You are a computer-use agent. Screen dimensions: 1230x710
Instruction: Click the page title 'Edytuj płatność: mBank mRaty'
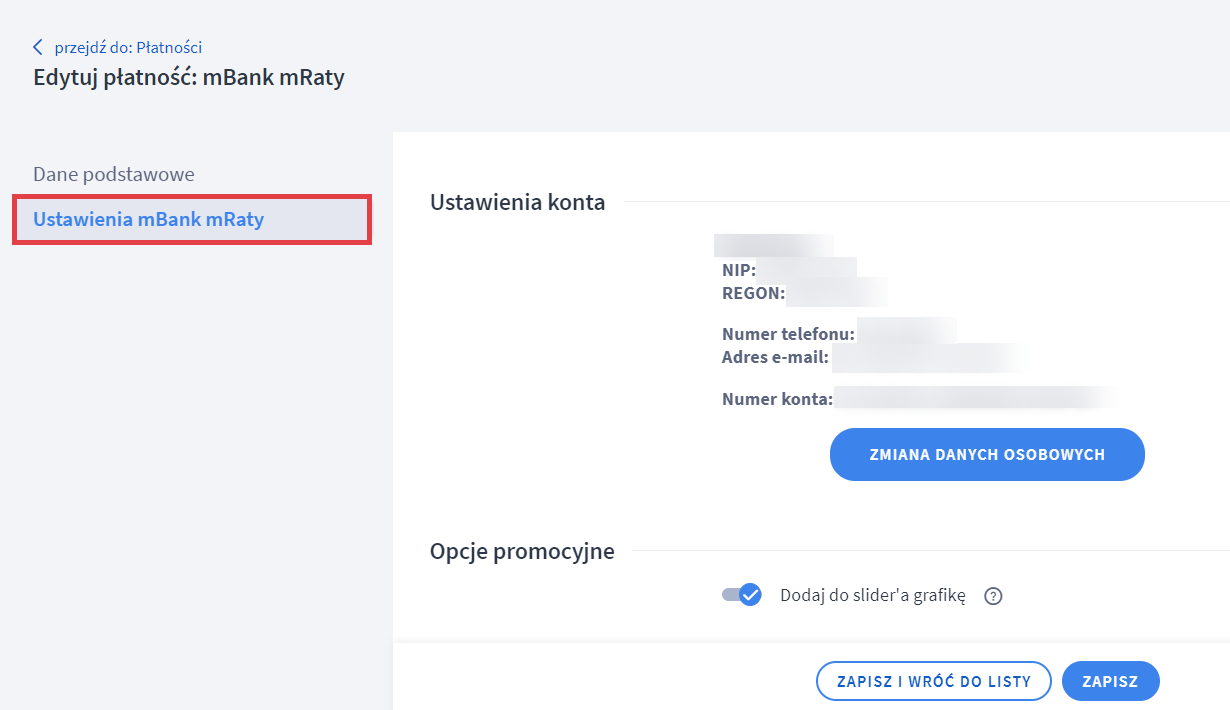[x=189, y=77]
